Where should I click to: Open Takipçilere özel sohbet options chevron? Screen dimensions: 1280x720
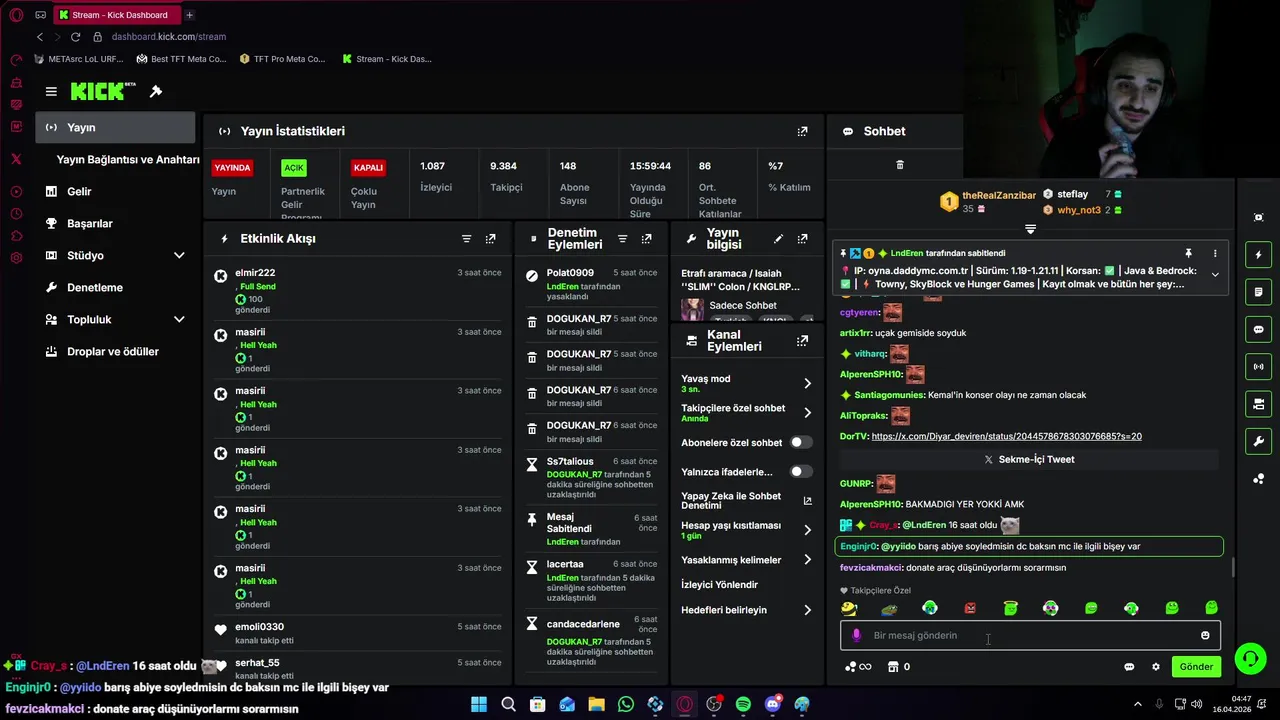pos(807,413)
